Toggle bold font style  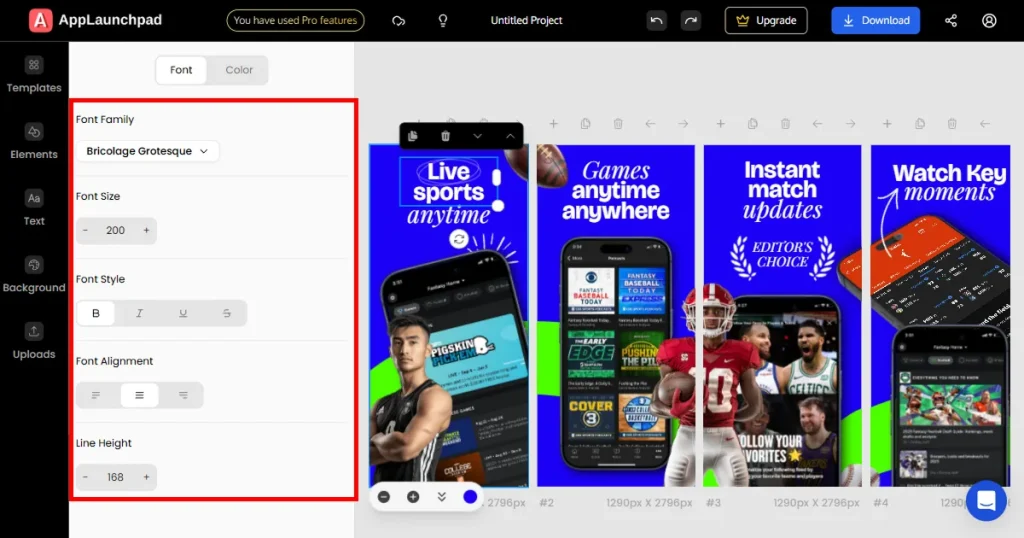95,313
